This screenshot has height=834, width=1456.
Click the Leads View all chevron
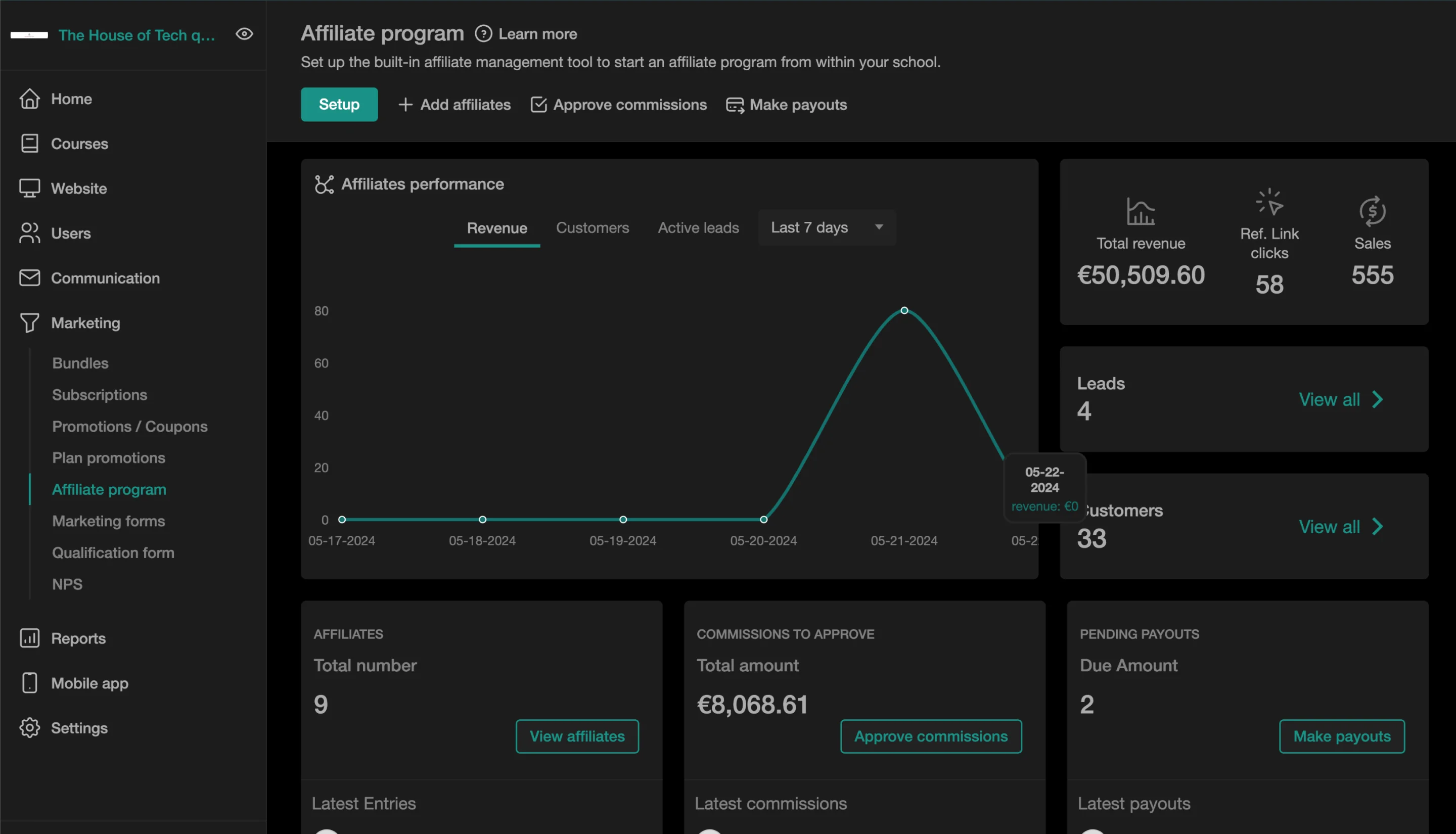tap(1377, 399)
